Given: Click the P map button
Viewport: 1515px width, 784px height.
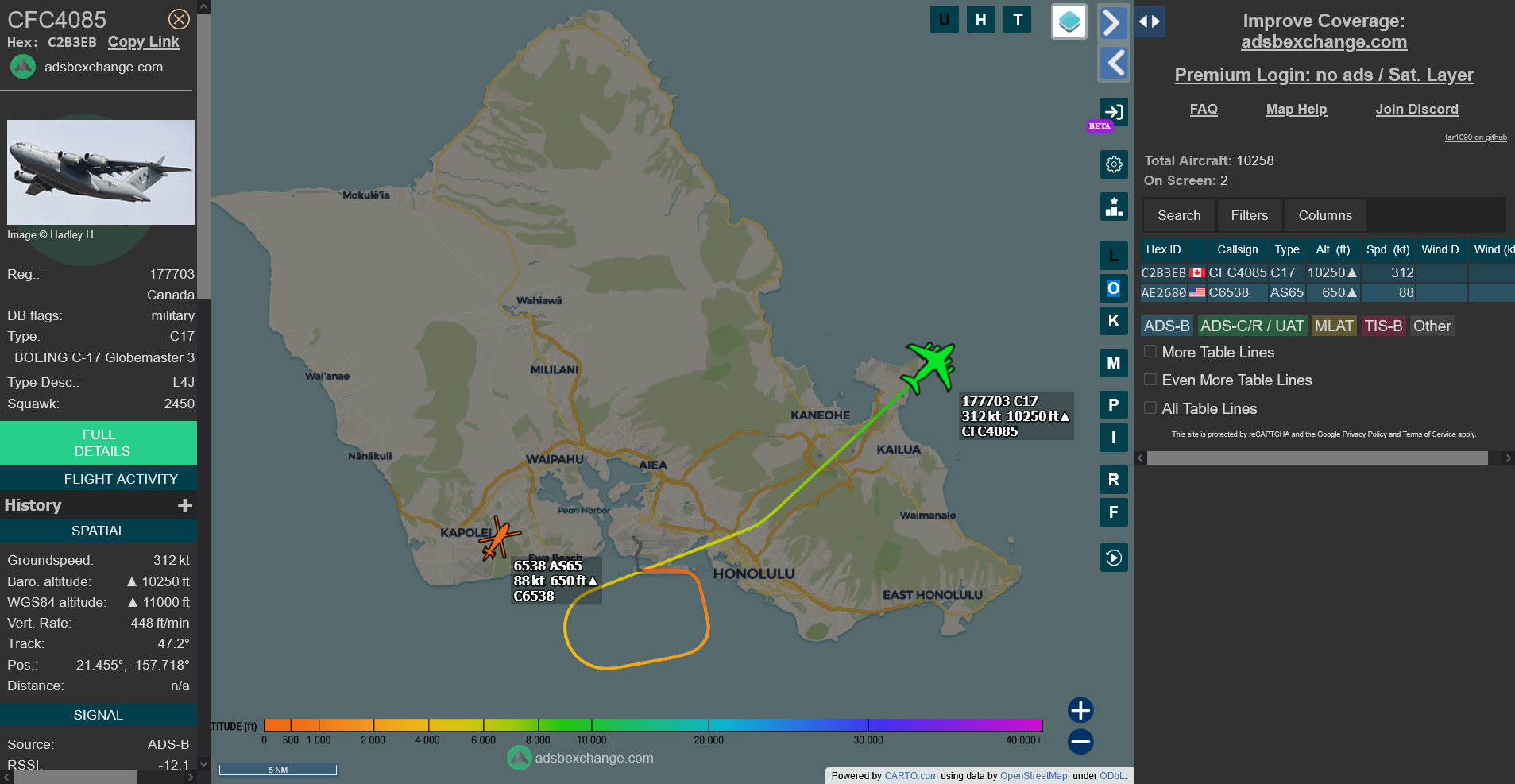Looking at the screenshot, I should point(1114,405).
